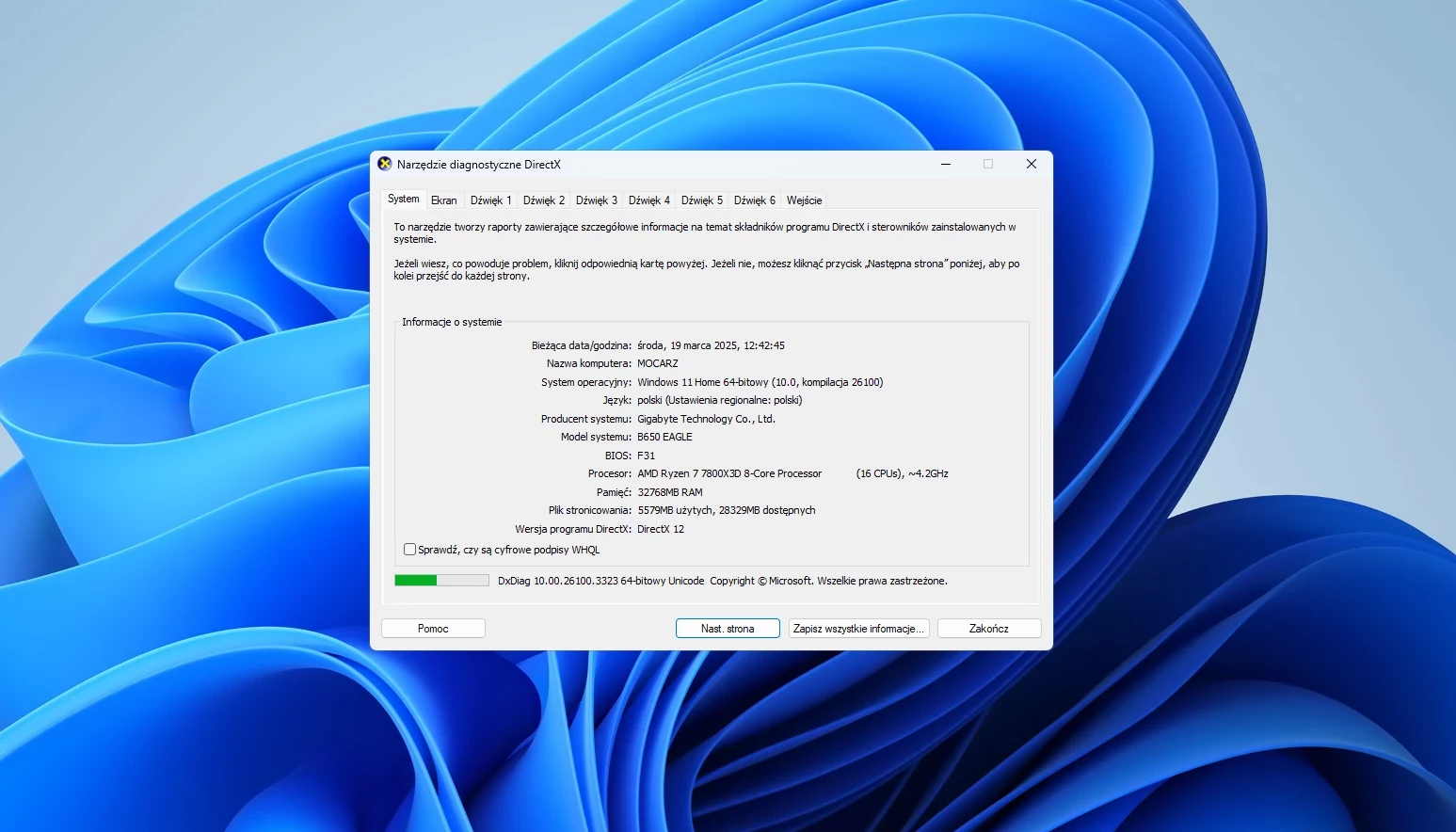The image size is (1456, 832).
Task: Open the Wejście tab
Action: [x=805, y=200]
